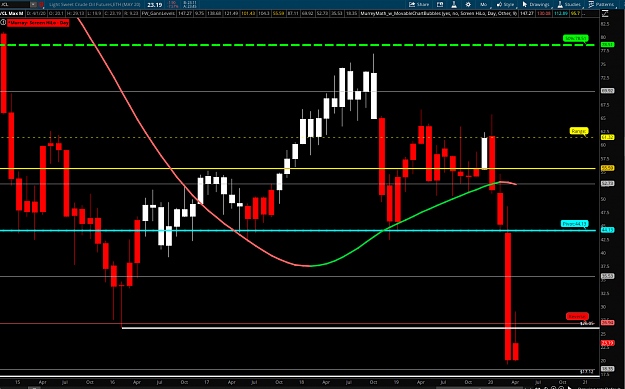Image resolution: width=625 pixels, height=389 pixels.
Task: Open the Drawings menu
Action: click(536, 4)
